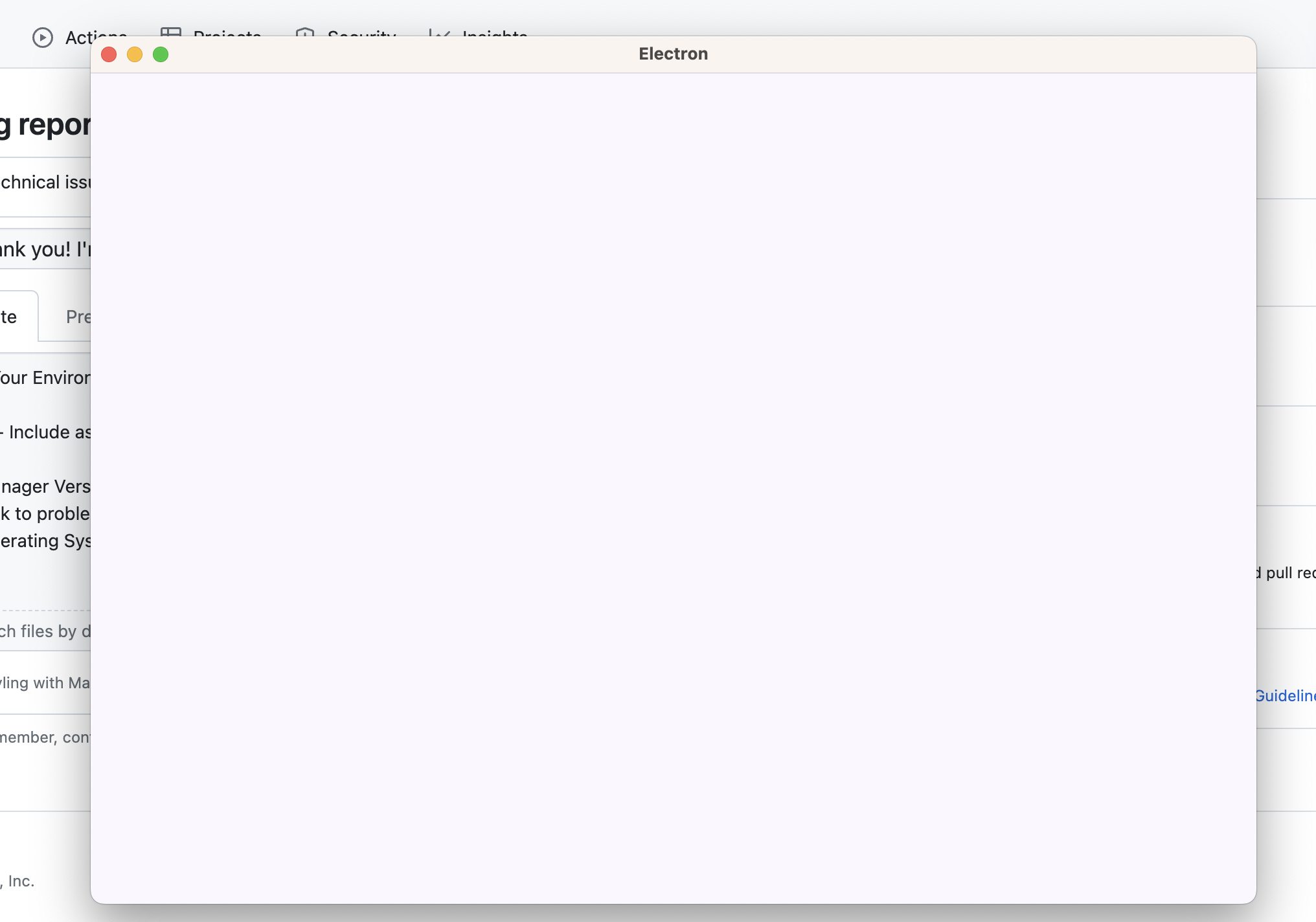
Task: Click the Projects navigation item
Action: pos(227,36)
